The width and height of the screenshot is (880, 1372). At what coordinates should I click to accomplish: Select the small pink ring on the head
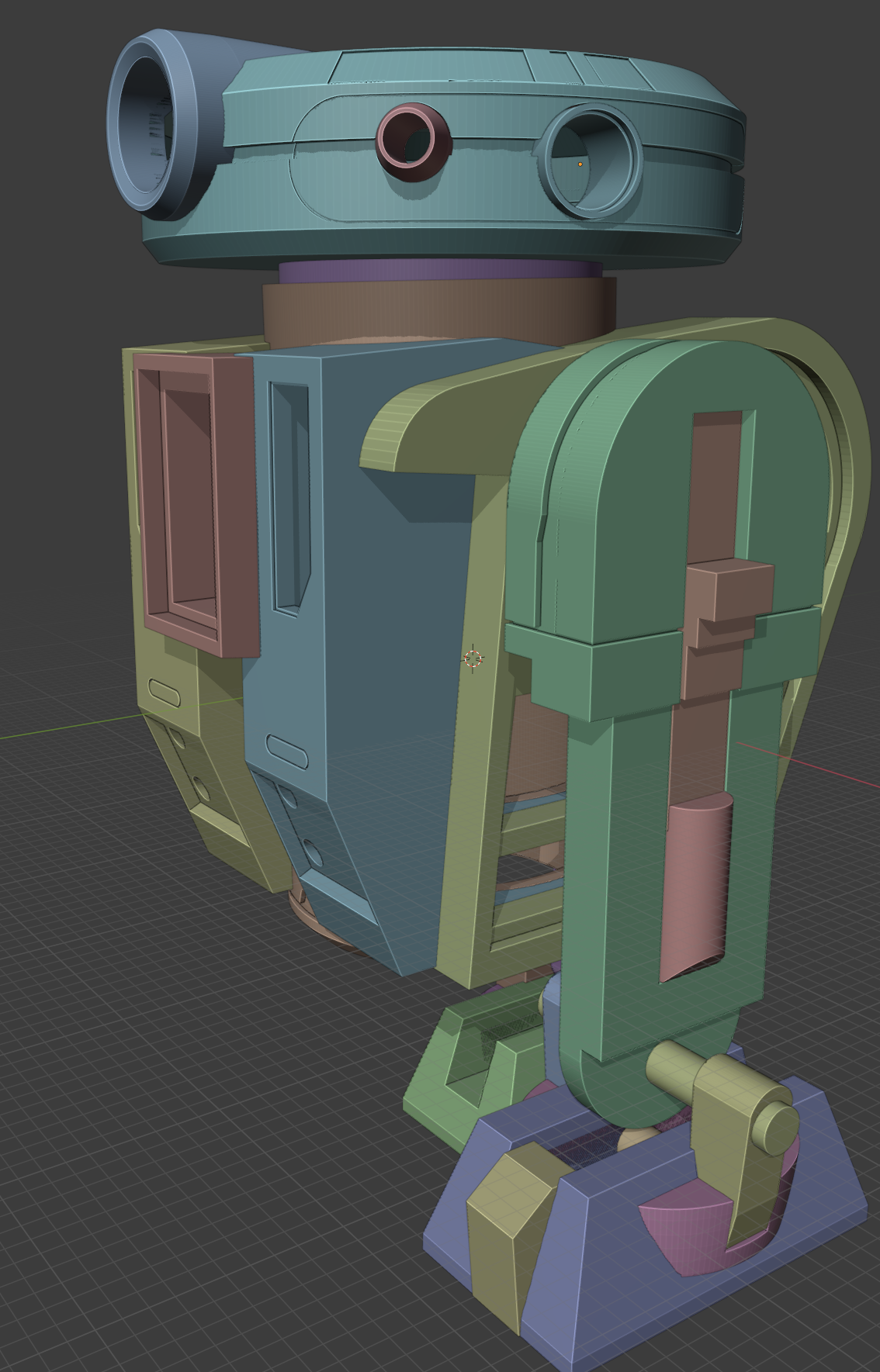point(414,143)
